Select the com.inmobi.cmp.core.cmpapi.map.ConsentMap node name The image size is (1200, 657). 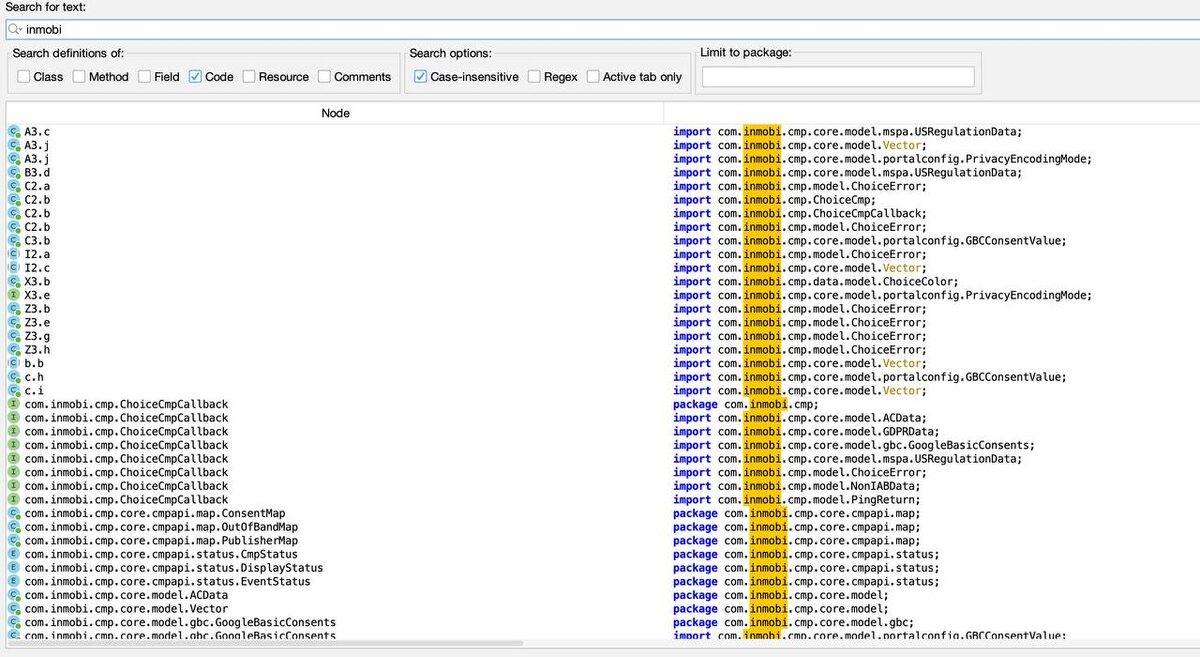coord(155,513)
